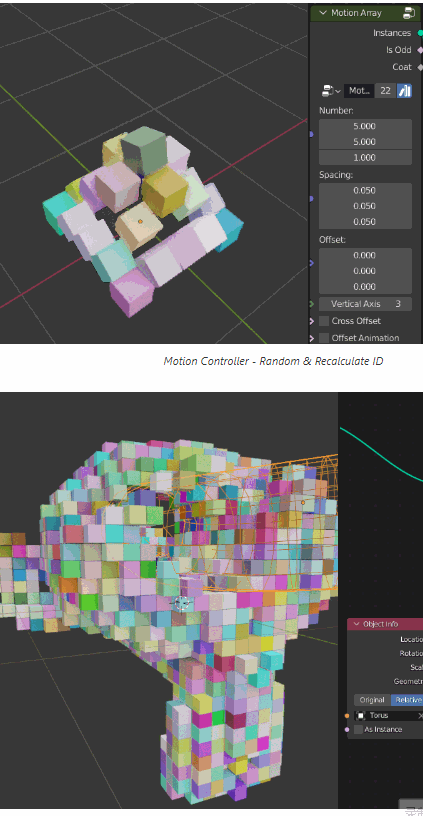The image size is (423, 816).
Task: Click the 22 user count button
Action: [385, 91]
